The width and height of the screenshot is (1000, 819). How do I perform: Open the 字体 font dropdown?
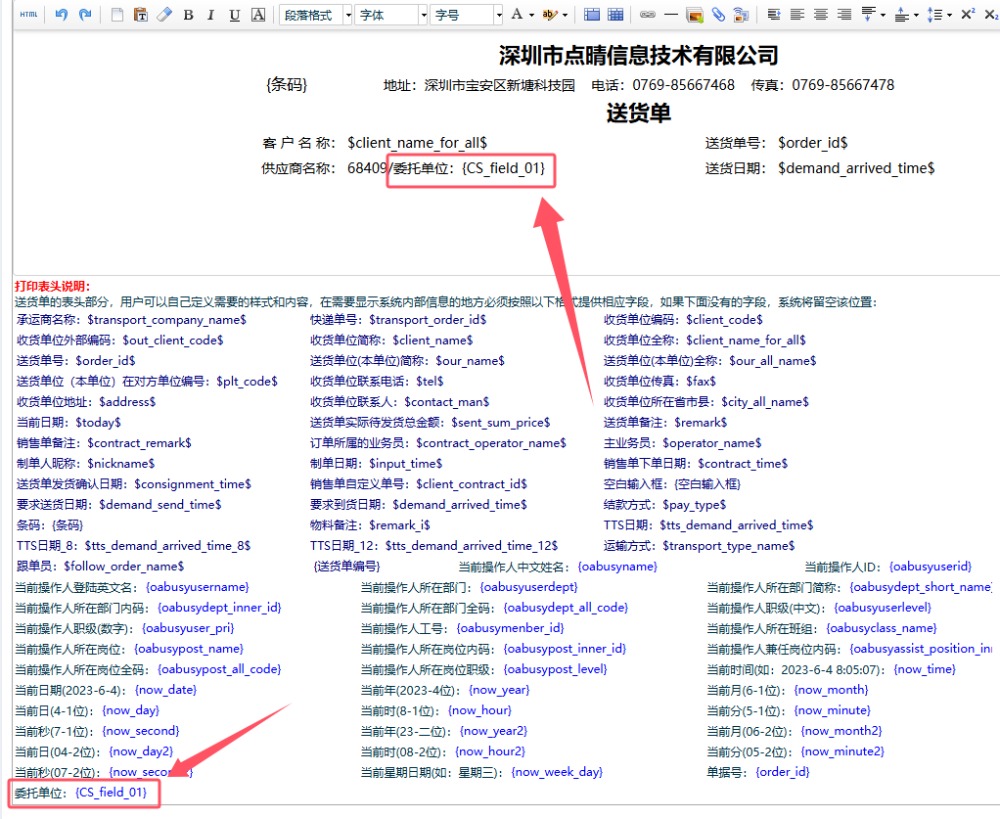(392, 15)
